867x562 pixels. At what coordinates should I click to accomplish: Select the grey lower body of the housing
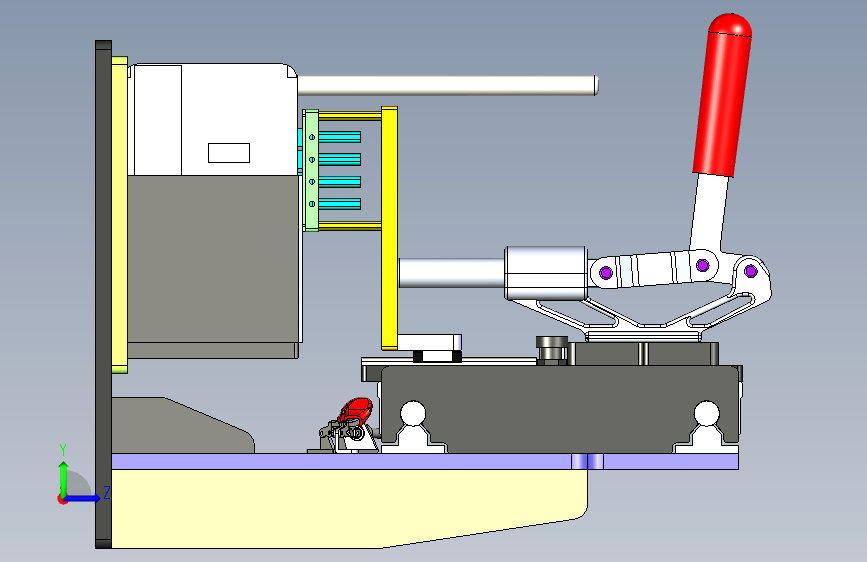(x=214, y=259)
